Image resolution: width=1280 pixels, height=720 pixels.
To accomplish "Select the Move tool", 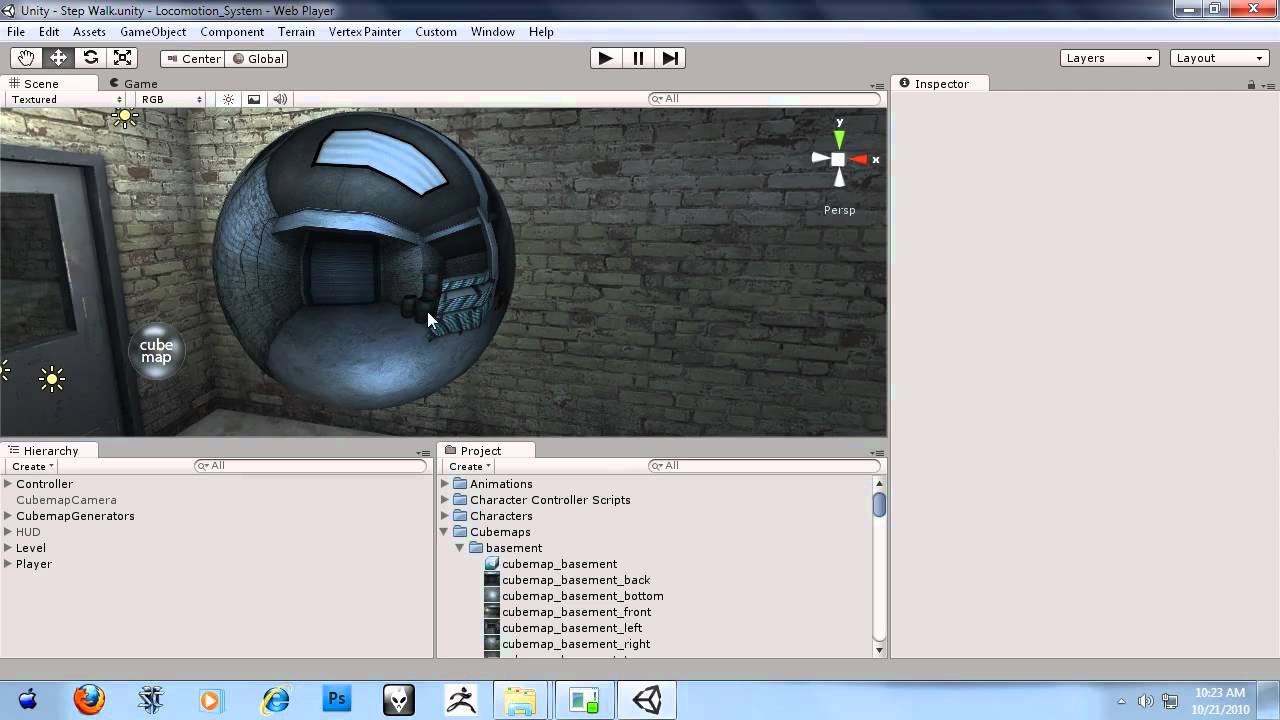I will 58,58.
